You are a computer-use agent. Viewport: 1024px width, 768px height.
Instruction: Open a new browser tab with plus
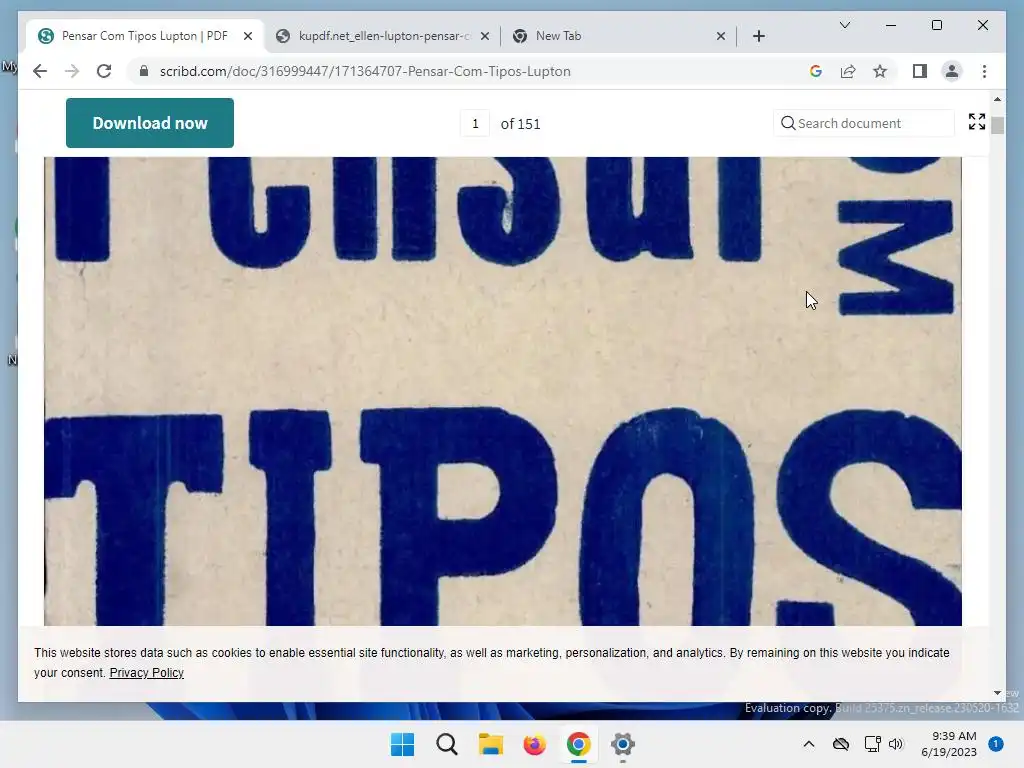758,36
